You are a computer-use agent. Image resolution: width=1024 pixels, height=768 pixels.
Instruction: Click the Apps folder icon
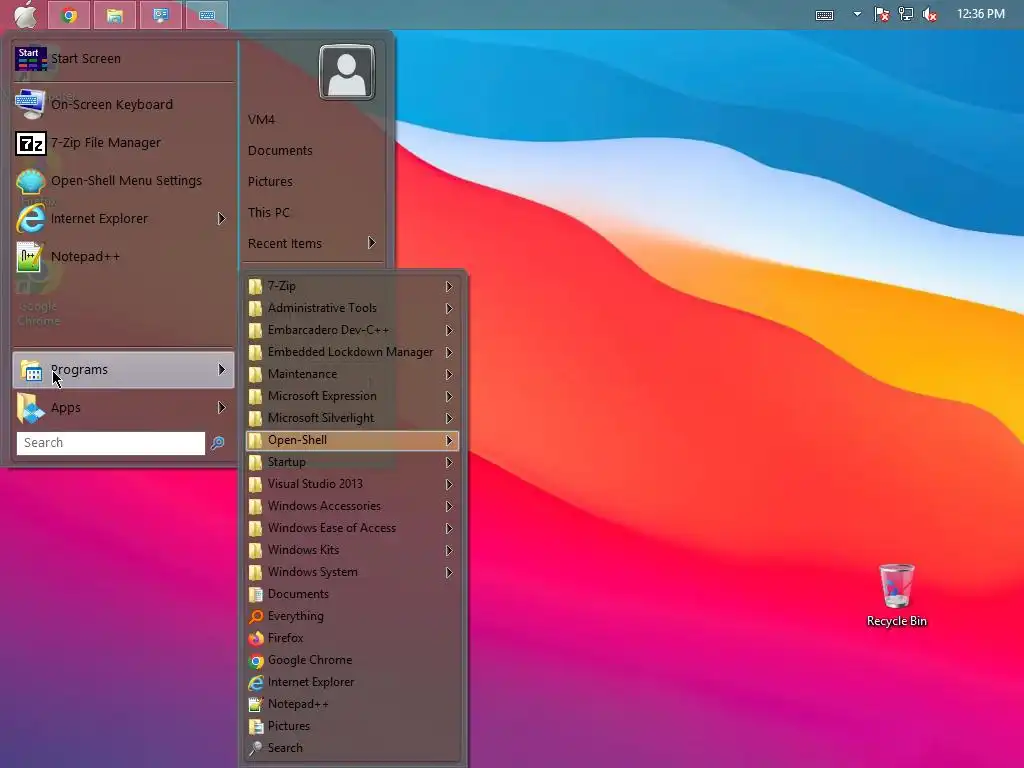(x=31, y=408)
